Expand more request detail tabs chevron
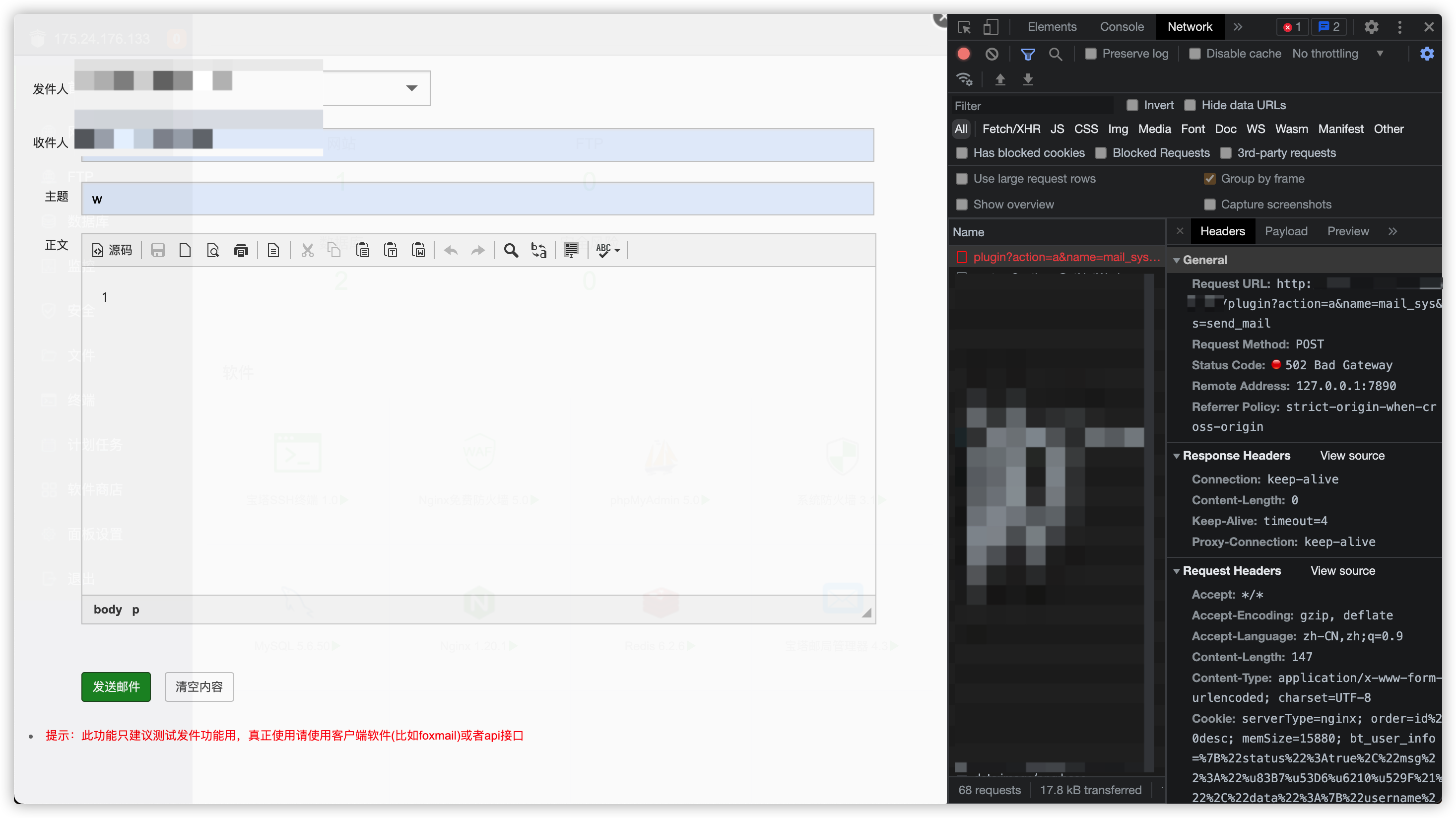This screenshot has height=818, width=1456. click(1392, 231)
